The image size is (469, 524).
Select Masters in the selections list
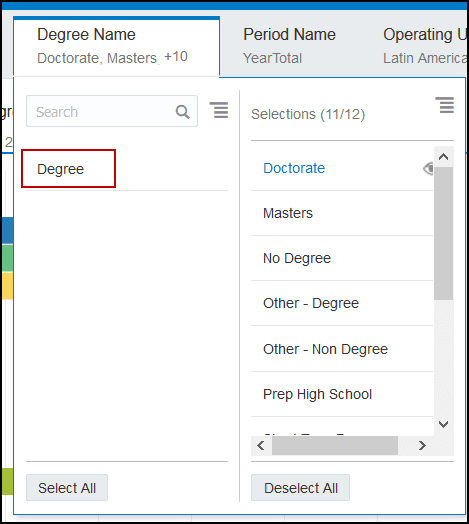click(288, 213)
